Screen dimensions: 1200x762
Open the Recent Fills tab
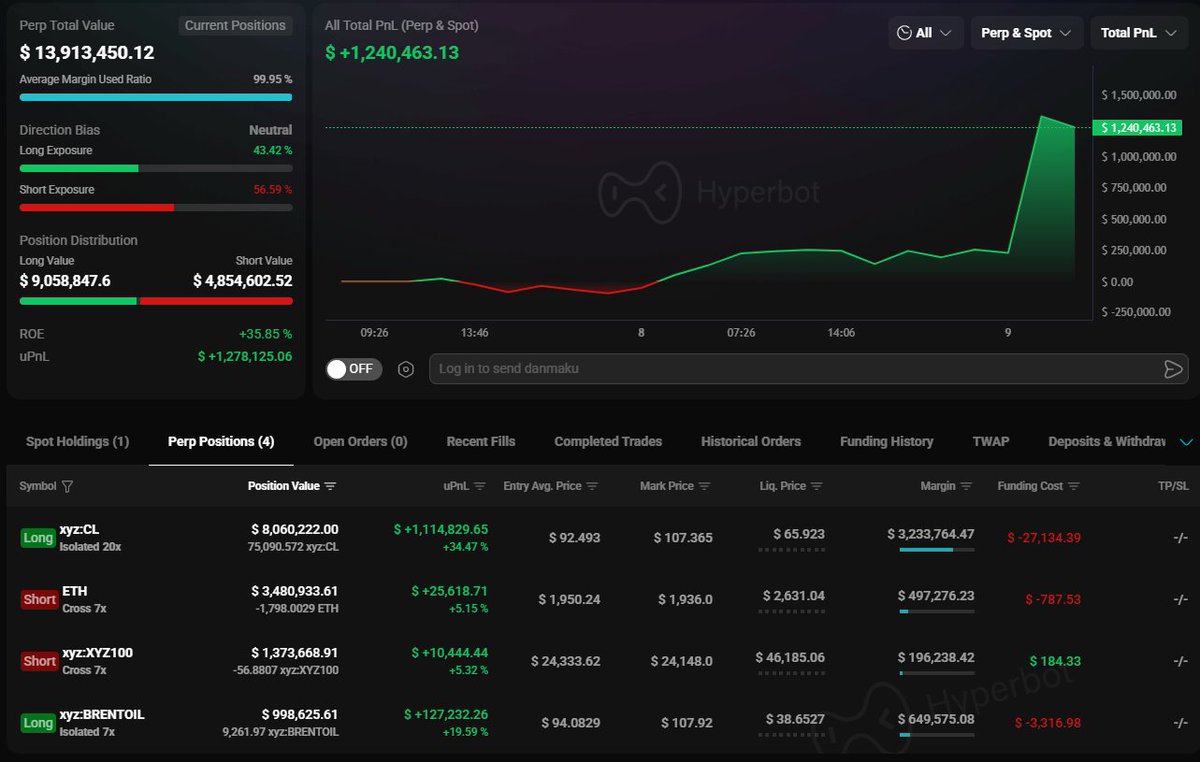481,441
